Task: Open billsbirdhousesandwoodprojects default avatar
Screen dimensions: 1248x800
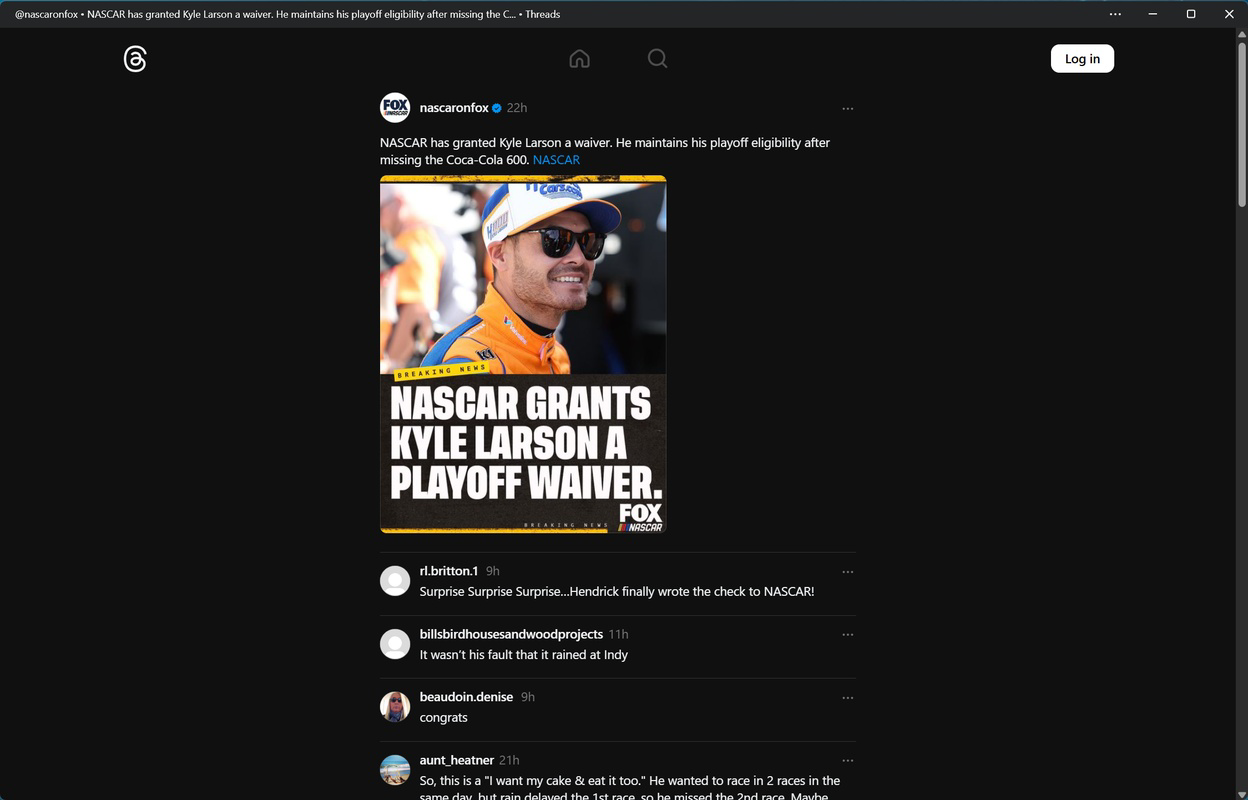Action: pos(395,644)
